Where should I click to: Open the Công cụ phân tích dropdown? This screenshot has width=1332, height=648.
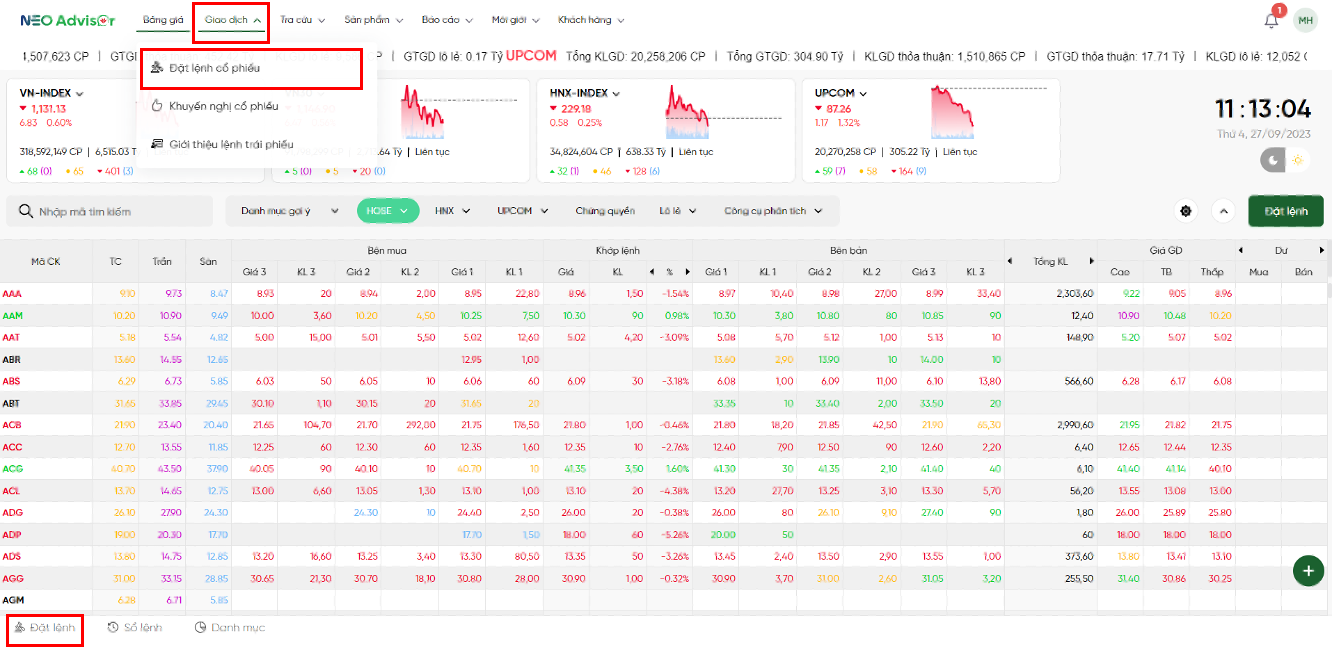click(773, 211)
